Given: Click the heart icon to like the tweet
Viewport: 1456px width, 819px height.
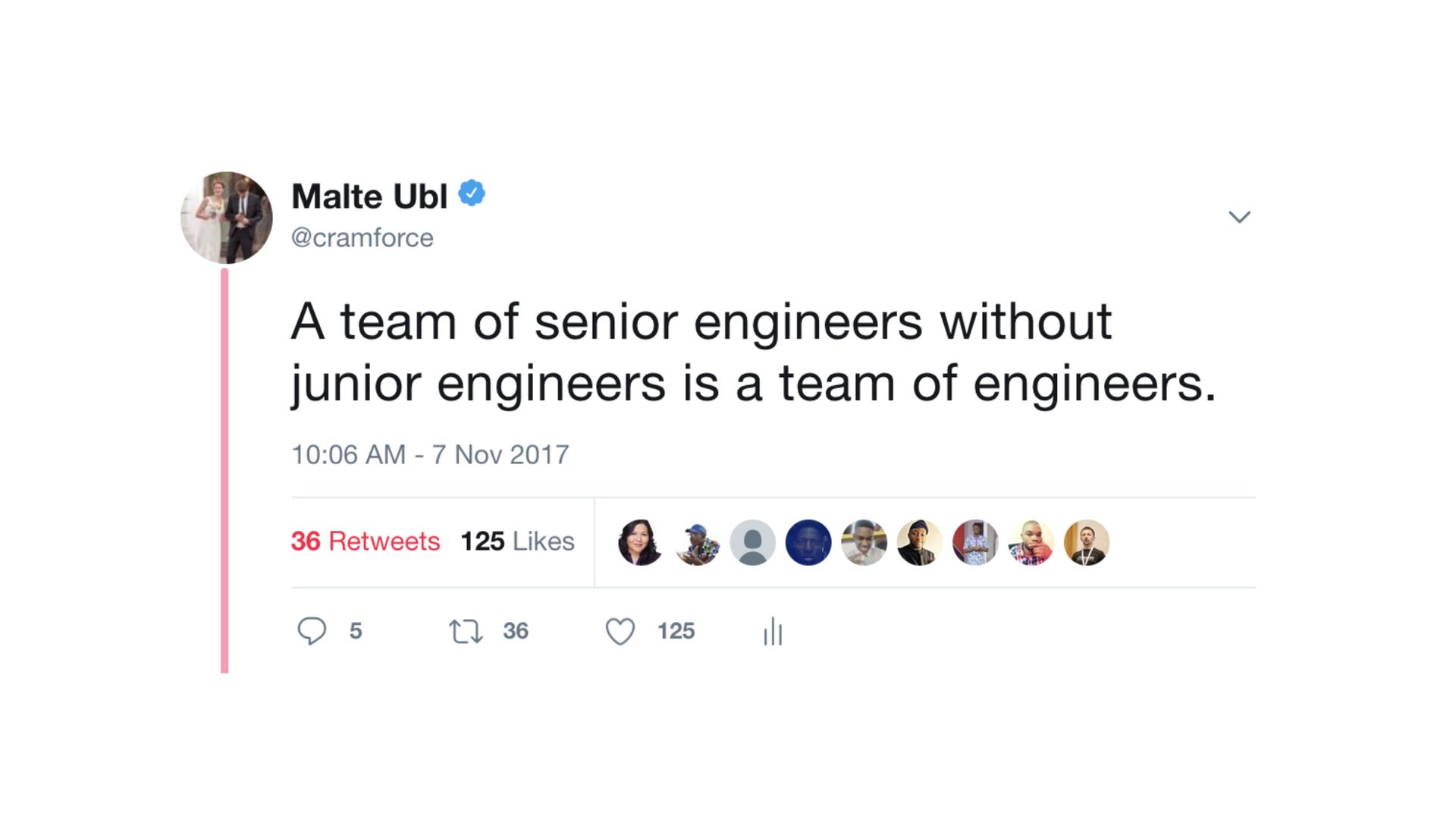Looking at the screenshot, I should (620, 630).
